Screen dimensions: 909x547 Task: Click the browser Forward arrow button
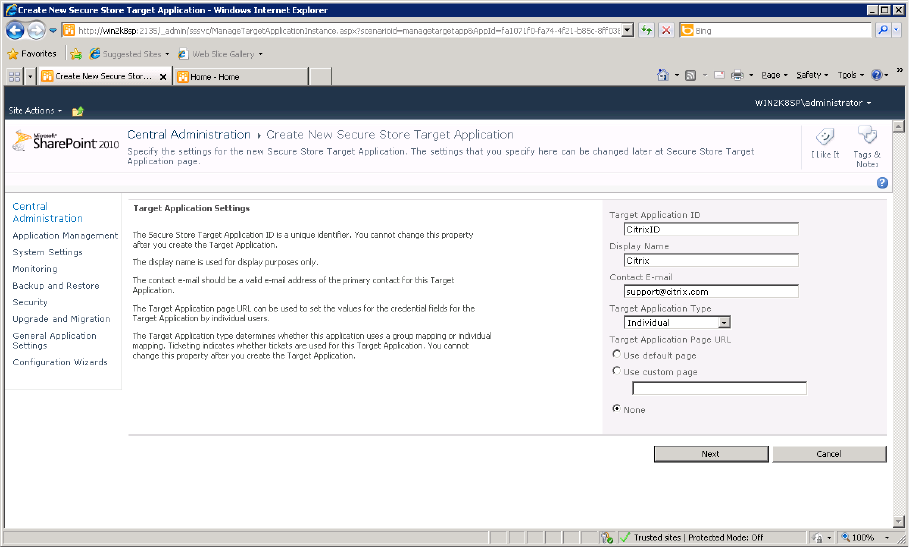click(36, 30)
